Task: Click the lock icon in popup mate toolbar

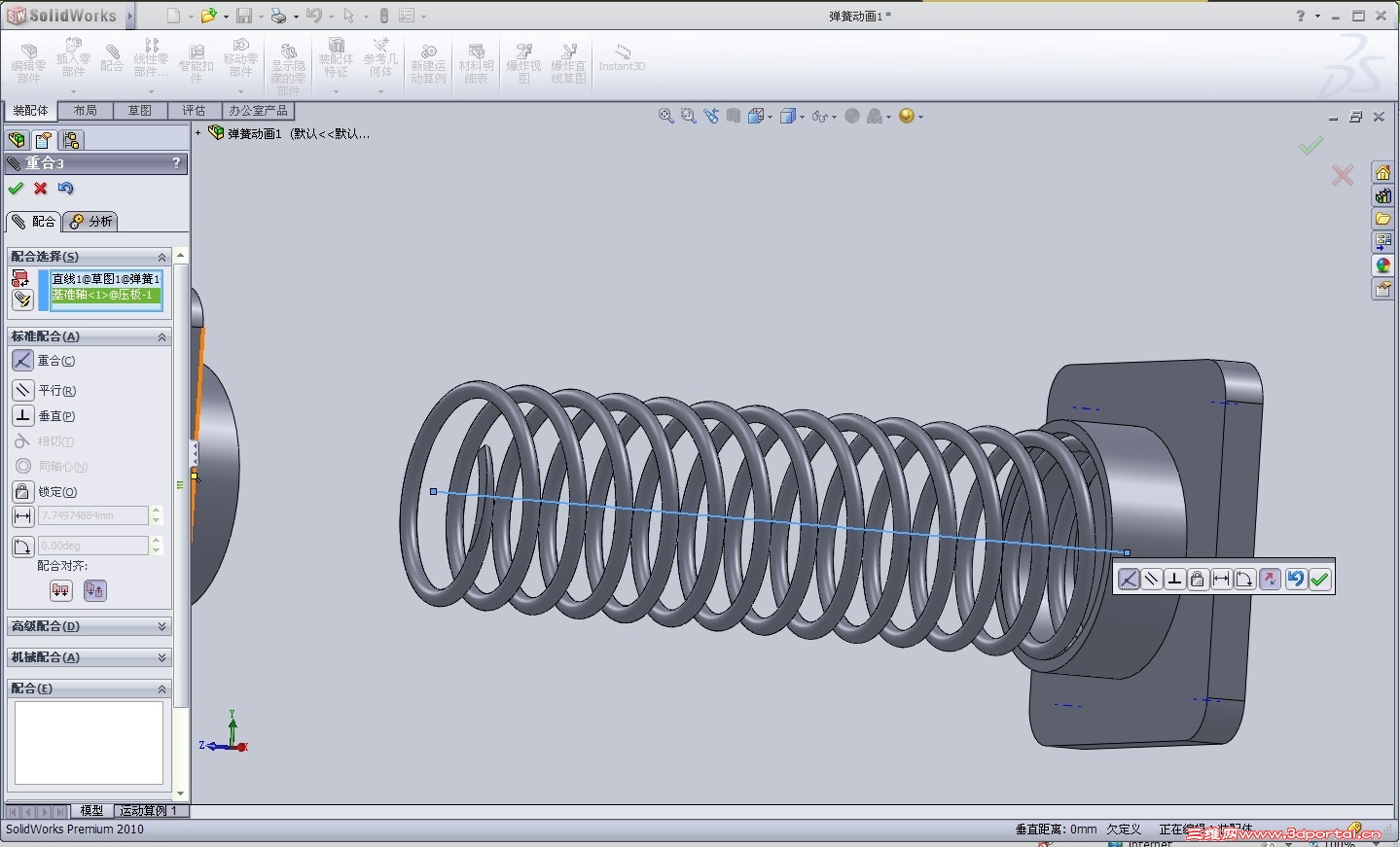Action: [x=1199, y=580]
